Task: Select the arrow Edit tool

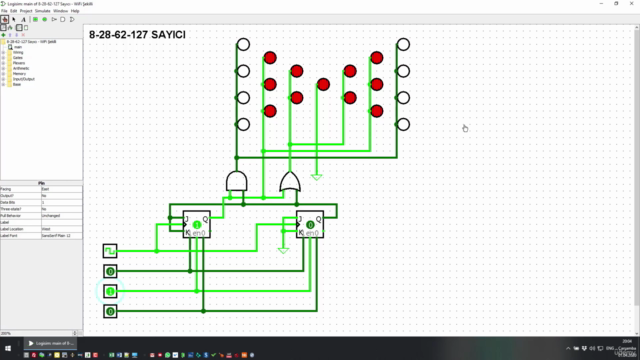Action: tap(14, 19)
